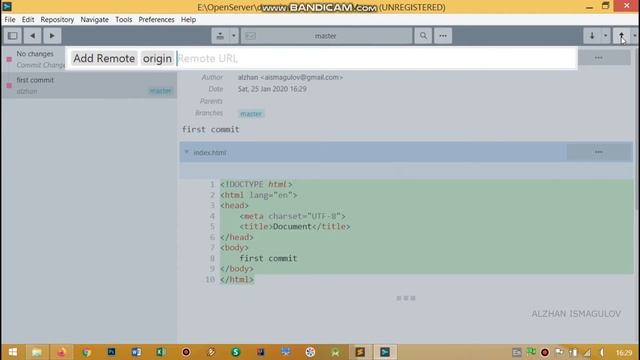Focus the Remote URL input field
This screenshot has height=360, width=640.
(x=376, y=58)
